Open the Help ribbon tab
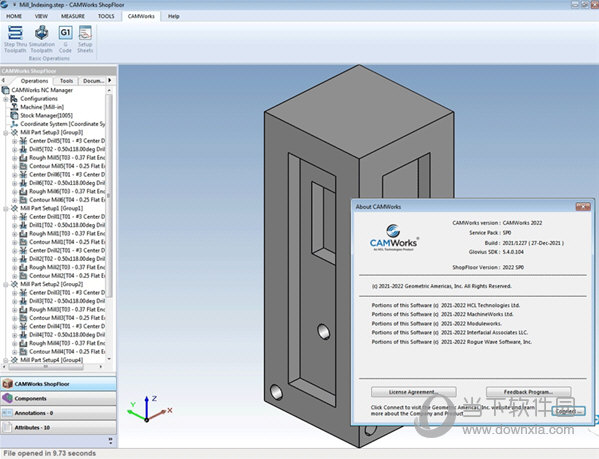Viewport: 599px width, 459px height. click(x=173, y=16)
